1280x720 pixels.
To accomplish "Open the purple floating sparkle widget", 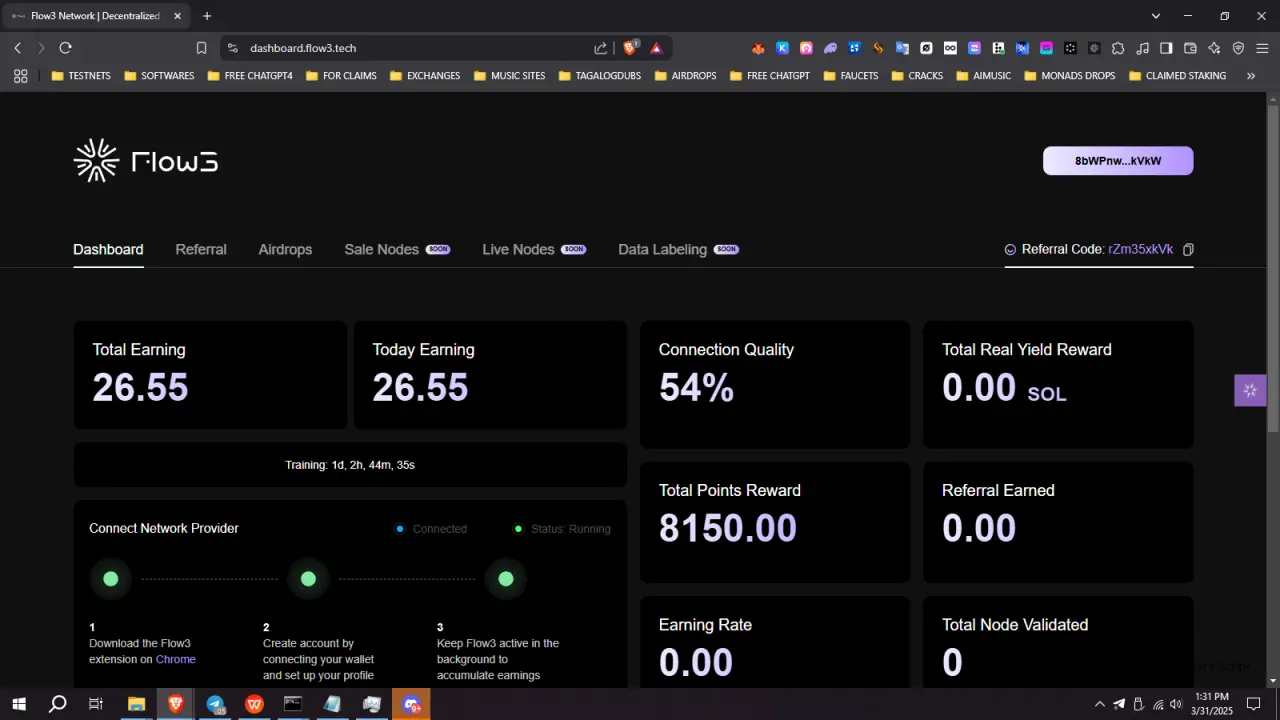I will [1250, 390].
